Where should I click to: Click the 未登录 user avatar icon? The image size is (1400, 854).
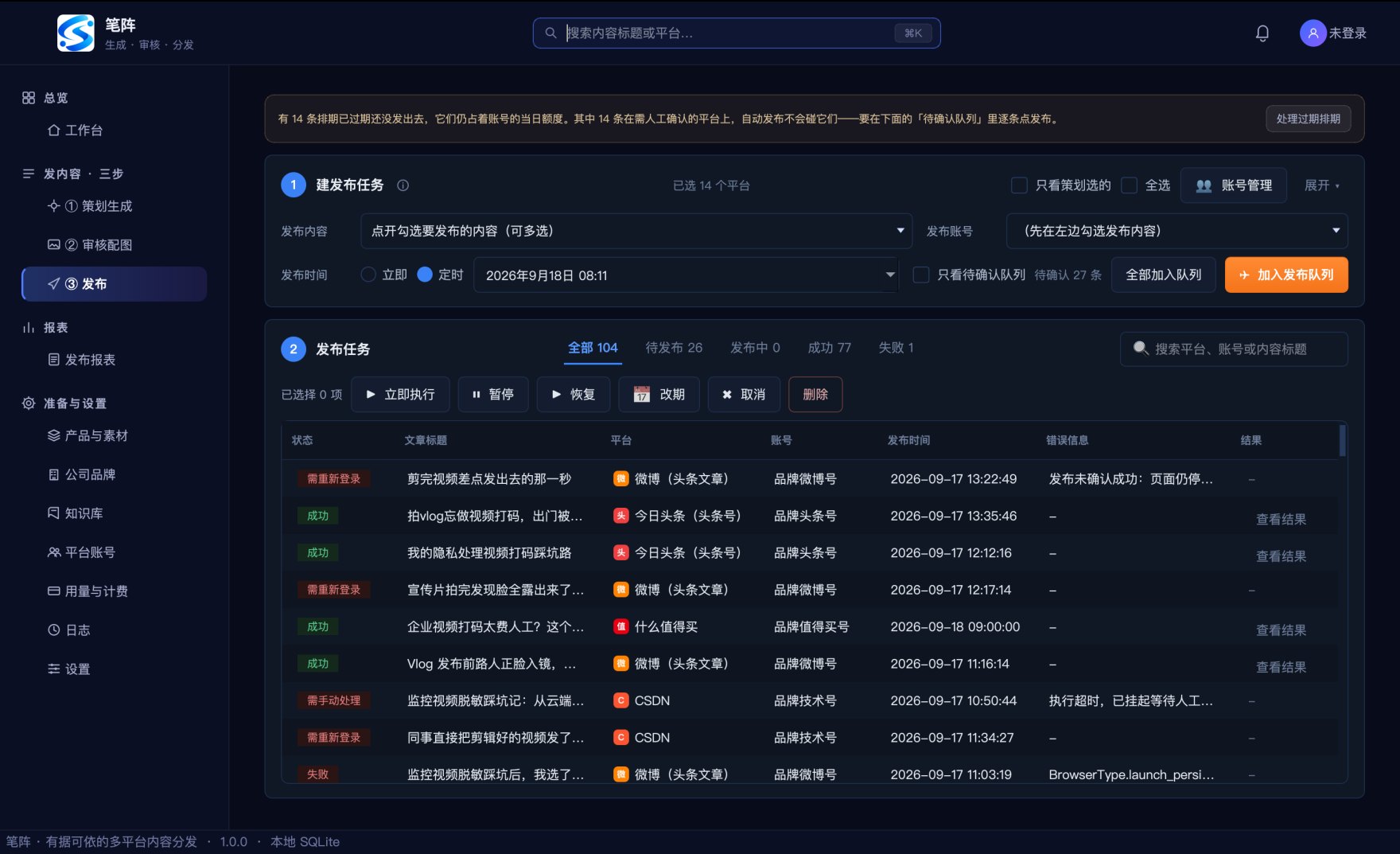[1312, 33]
